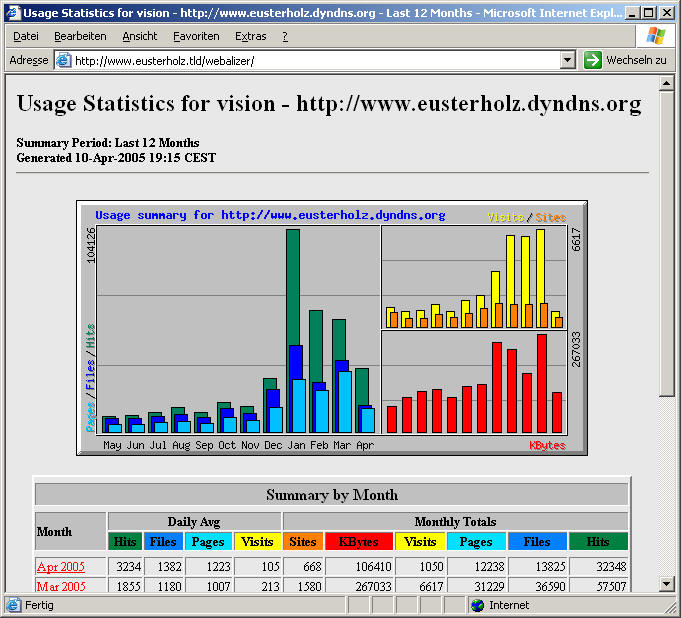Maximize the Internet Explorer window
Screen dimensions: 681x618
click(x=650, y=13)
